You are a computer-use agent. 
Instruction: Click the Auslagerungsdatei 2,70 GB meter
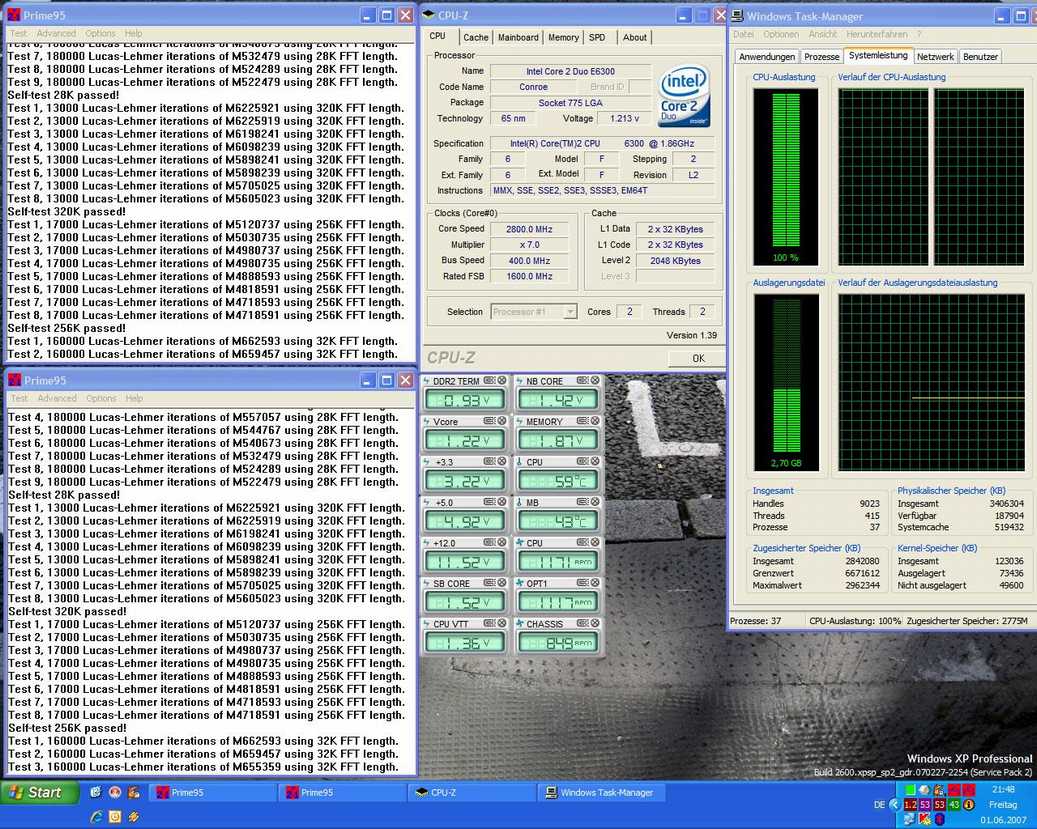coord(786,382)
